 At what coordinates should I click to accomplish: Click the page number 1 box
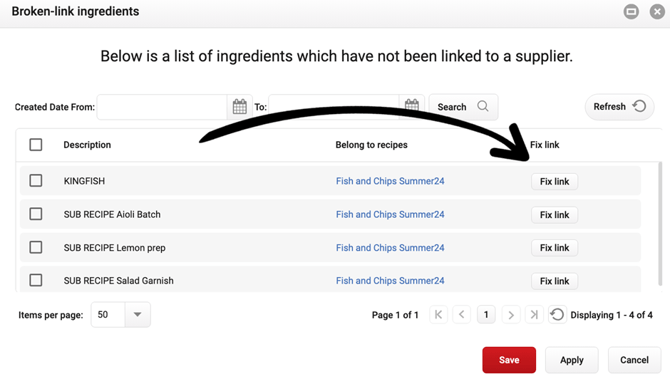(x=486, y=315)
